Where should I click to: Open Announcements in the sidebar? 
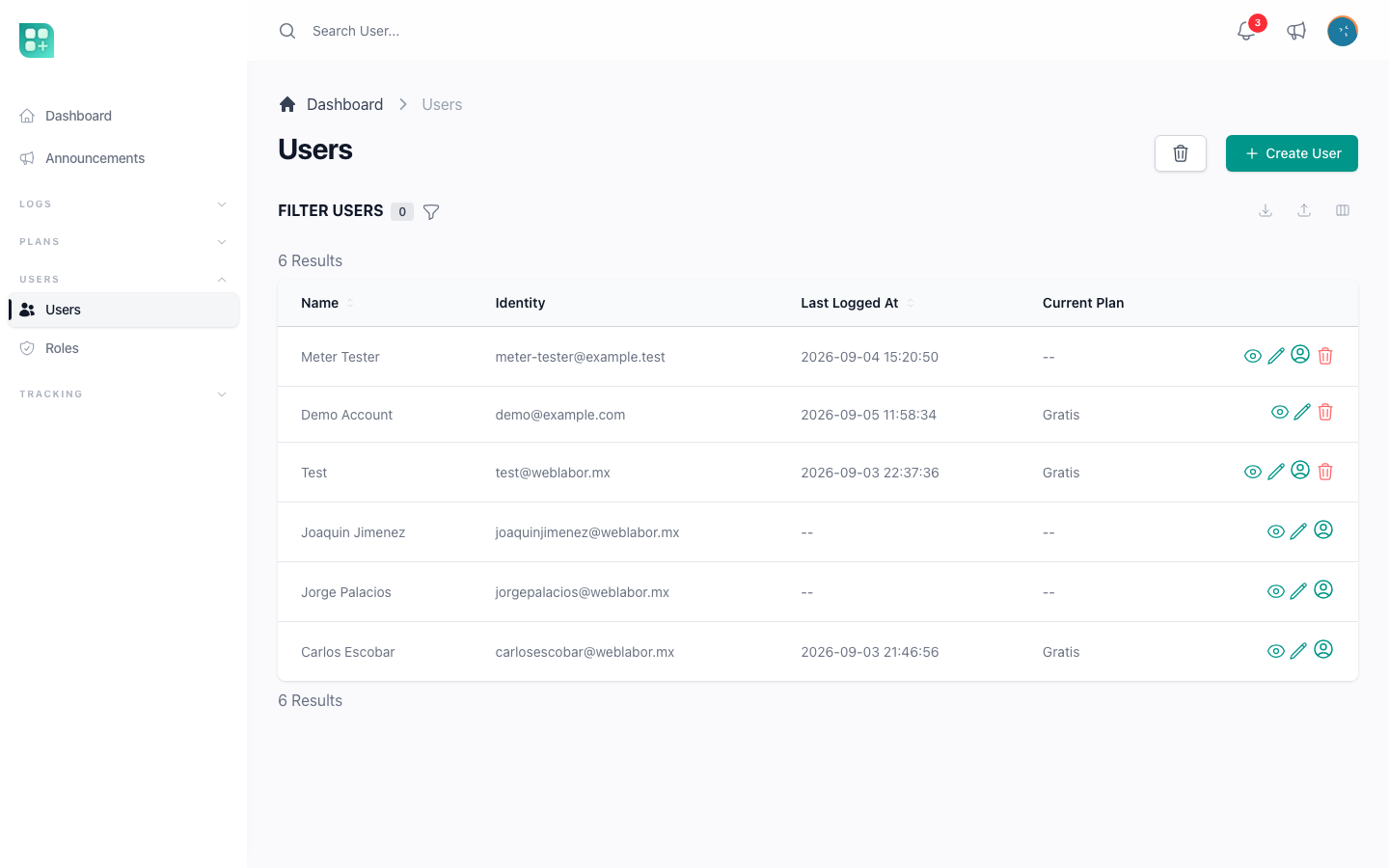(x=123, y=158)
